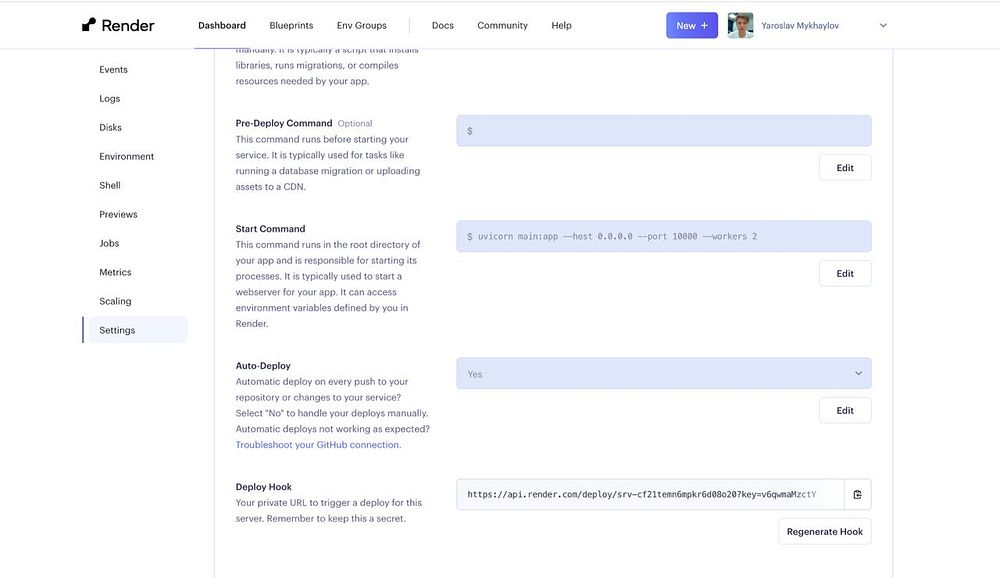Screen dimensions: 1000x578
Task: Expand the account menu chevron
Action: point(883,26)
